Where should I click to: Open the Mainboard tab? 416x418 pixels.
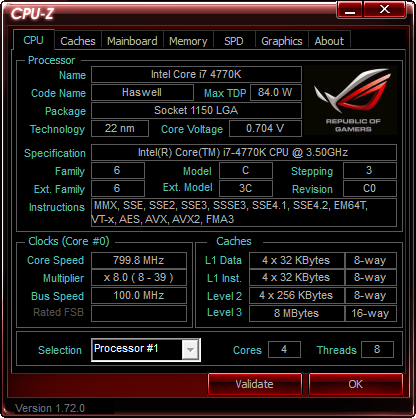click(x=132, y=41)
